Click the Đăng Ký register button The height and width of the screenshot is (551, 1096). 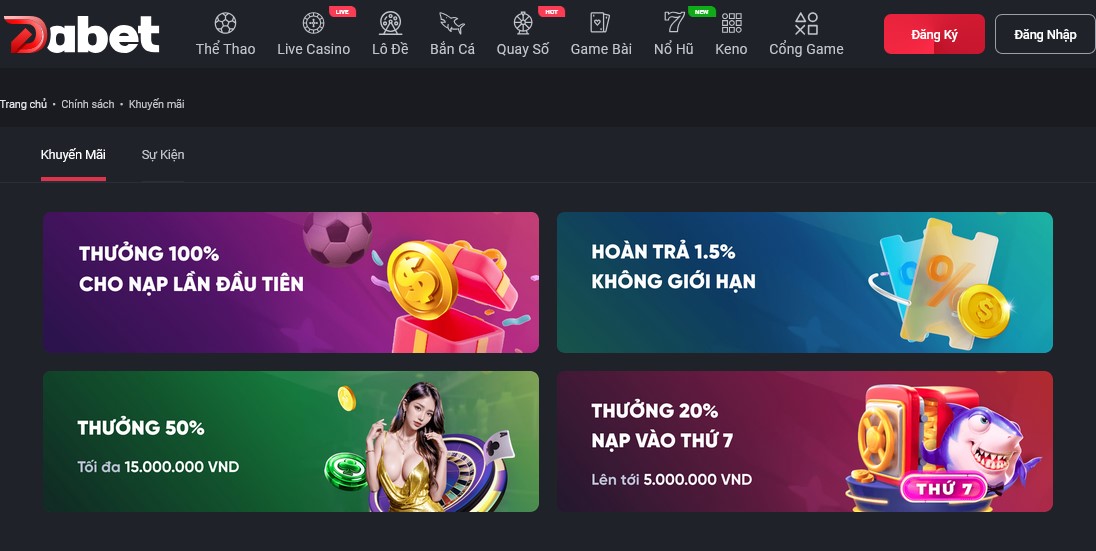click(934, 34)
